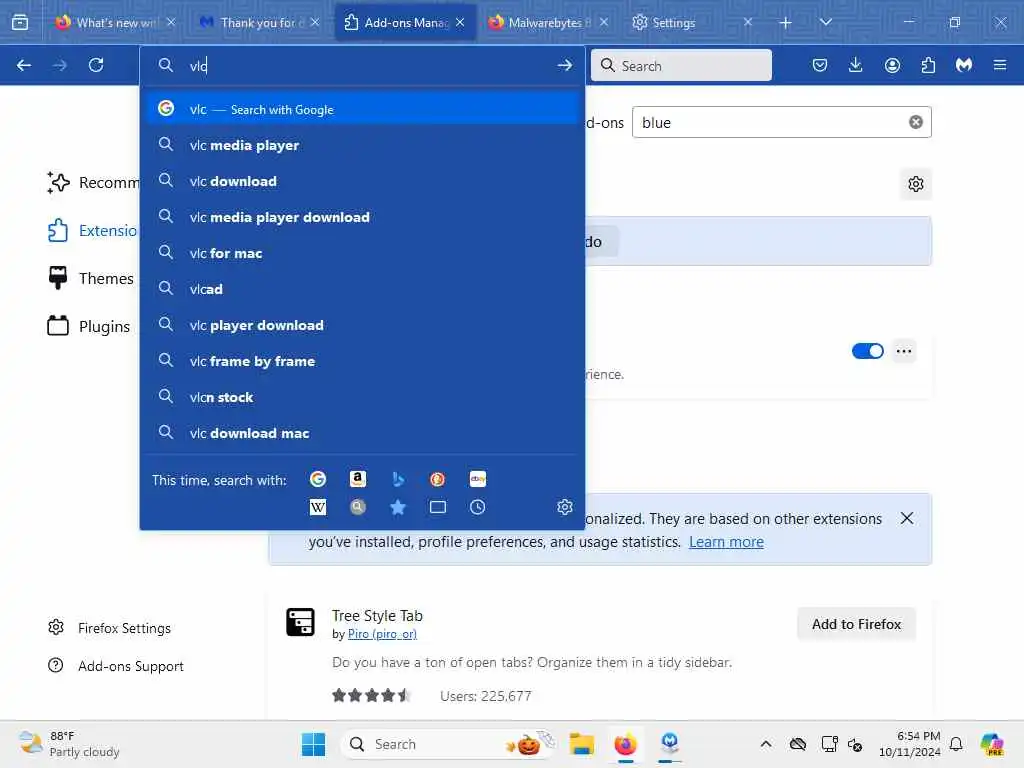Search this time with Google
The image size is (1024, 768).
(x=318, y=479)
